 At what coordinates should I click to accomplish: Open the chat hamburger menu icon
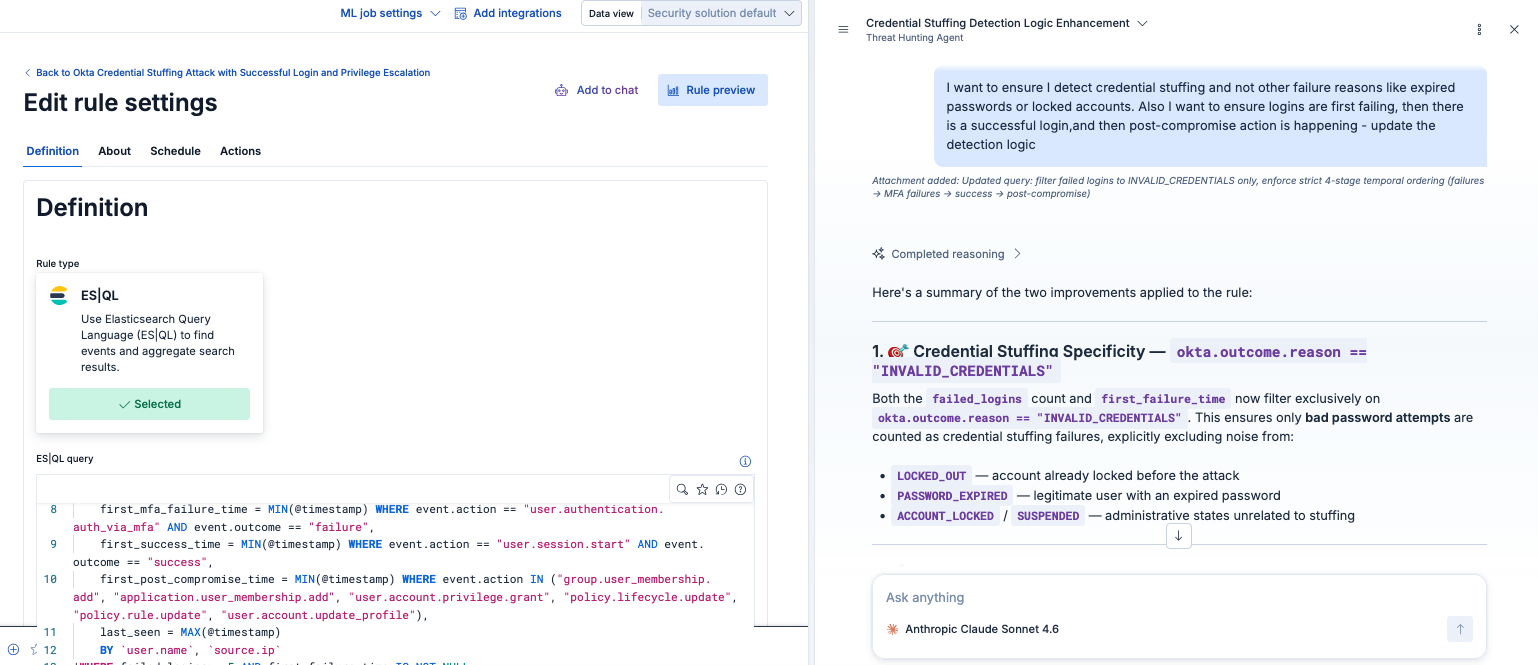pyautogui.click(x=844, y=30)
